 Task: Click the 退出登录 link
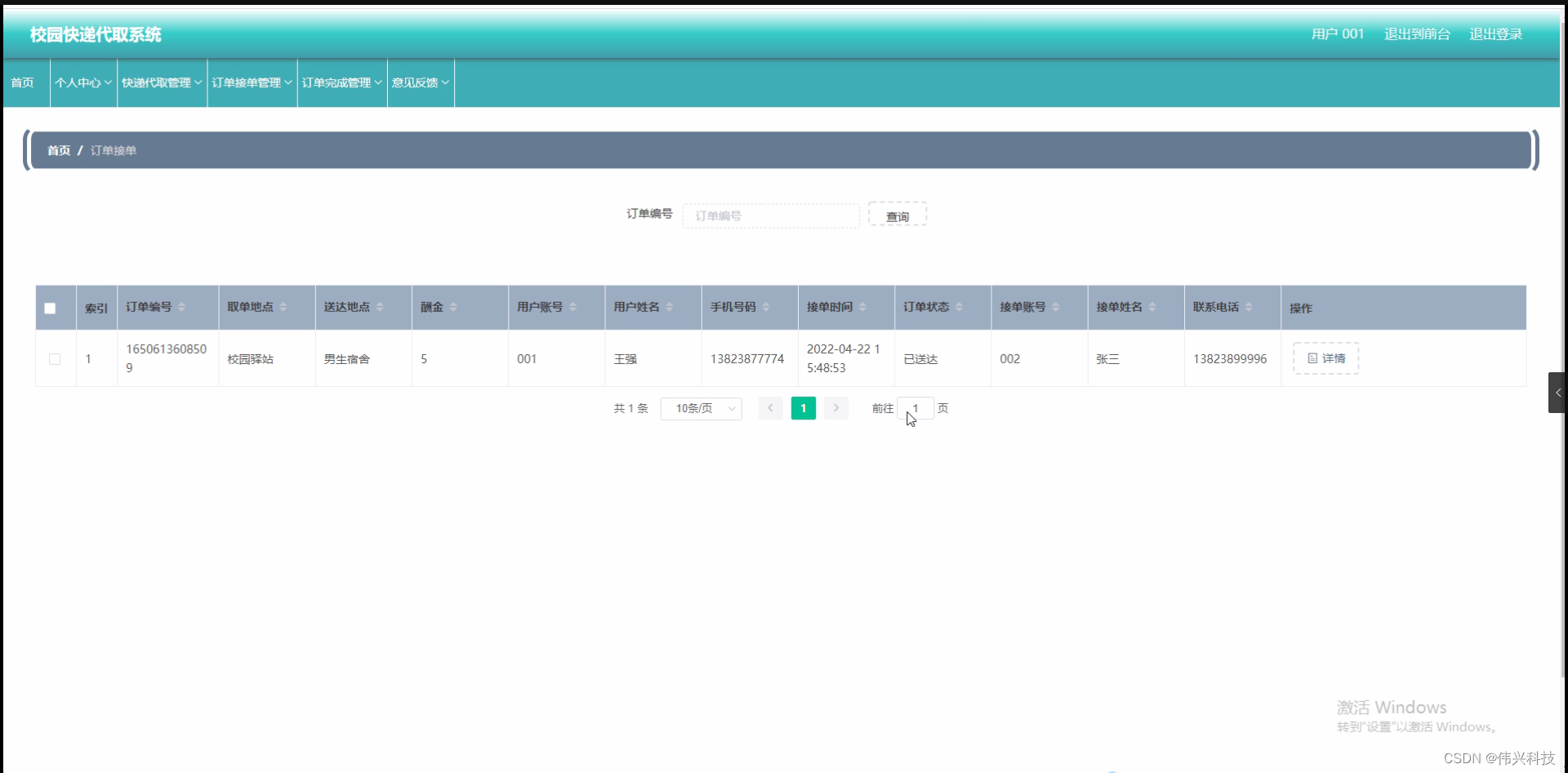point(1495,34)
